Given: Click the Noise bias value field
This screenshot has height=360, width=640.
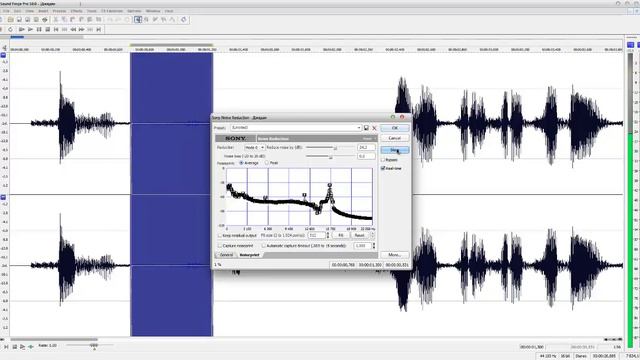Looking at the screenshot, I should pos(366,156).
